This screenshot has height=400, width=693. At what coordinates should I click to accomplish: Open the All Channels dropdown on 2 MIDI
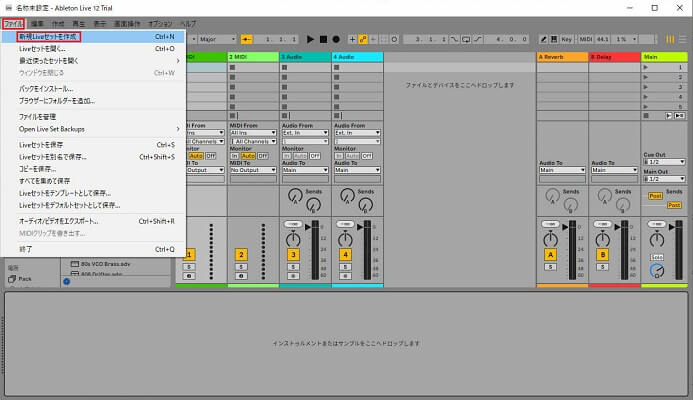(x=253, y=141)
